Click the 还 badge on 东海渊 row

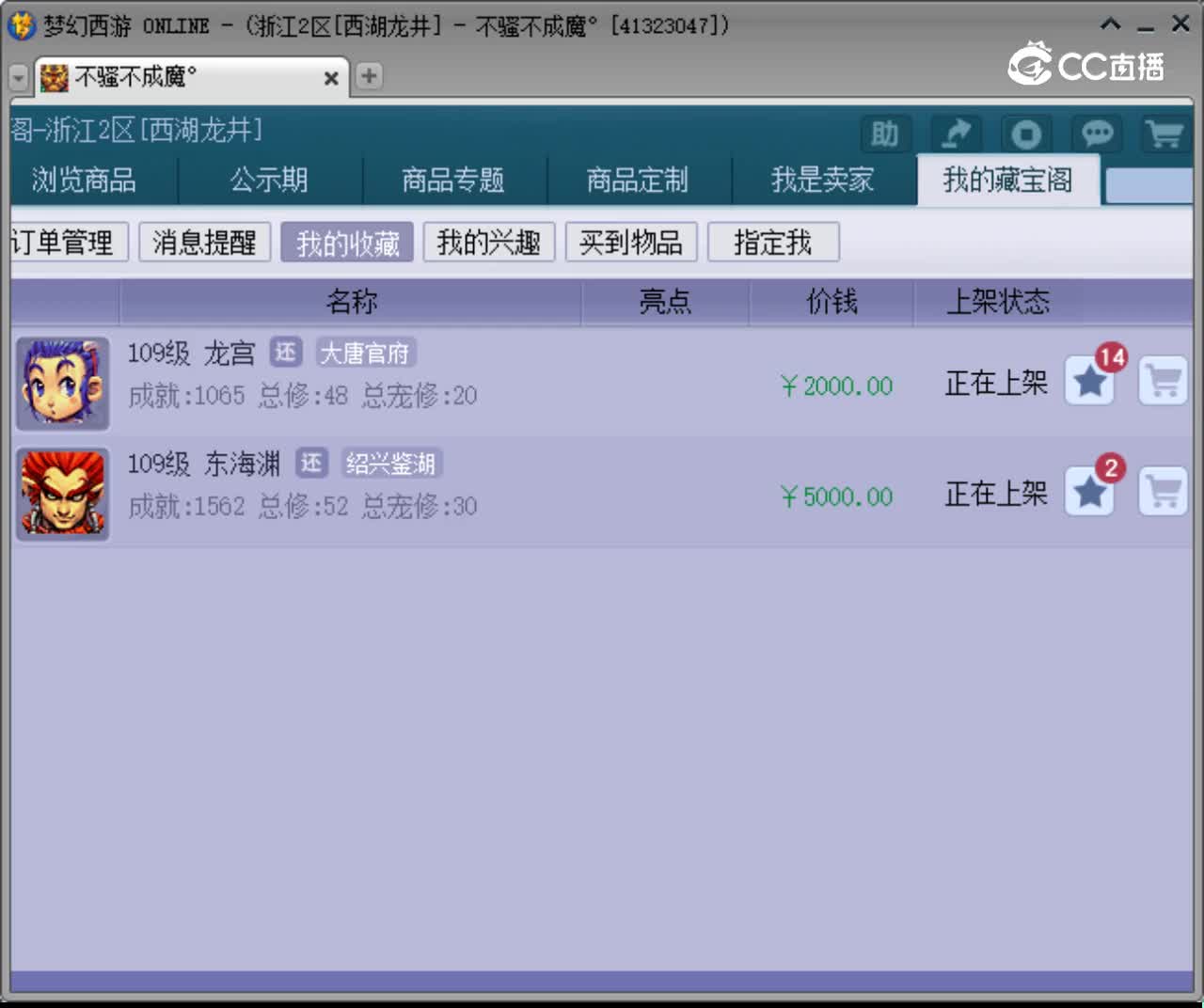click(312, 463)
